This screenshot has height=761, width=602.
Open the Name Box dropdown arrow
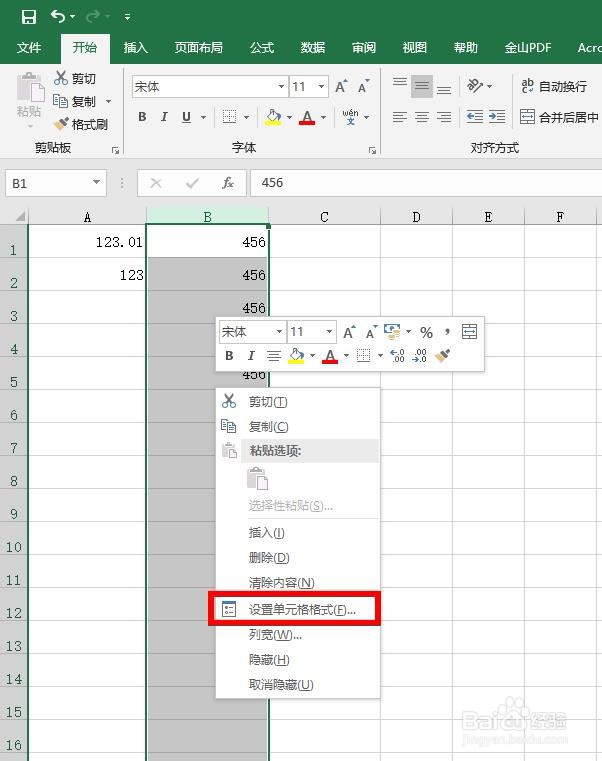tap(97, 182)
